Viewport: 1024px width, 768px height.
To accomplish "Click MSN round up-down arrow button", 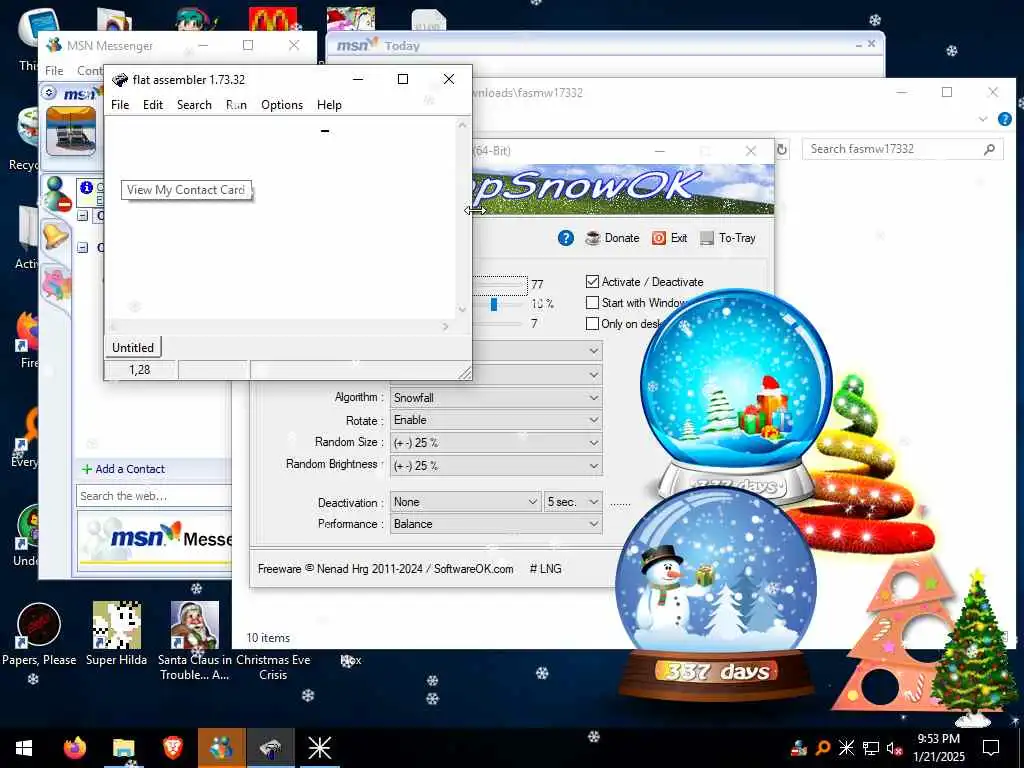I will coord(50,93).
